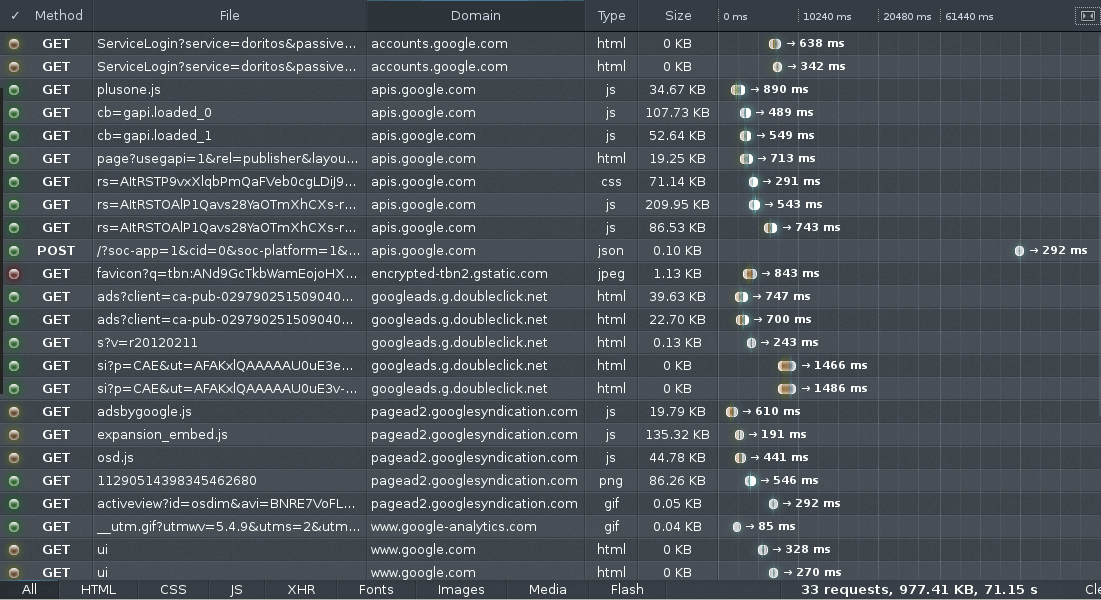This screenshot has height=600, width=1101.
Task: Filter requests by HTML
Action: [98, 589]
